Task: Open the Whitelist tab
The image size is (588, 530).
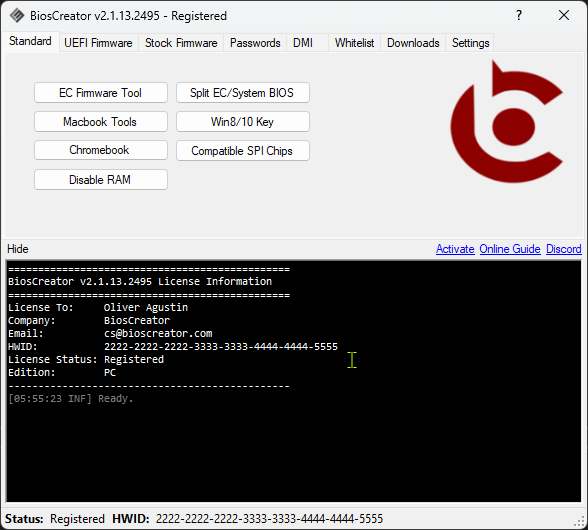Action: 355,43
